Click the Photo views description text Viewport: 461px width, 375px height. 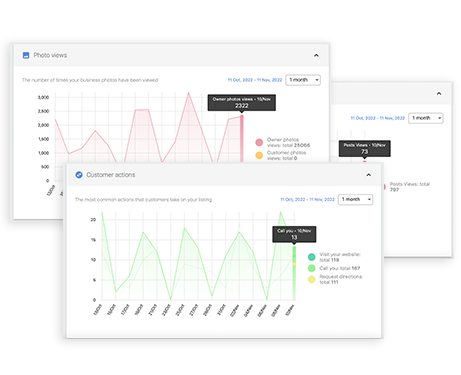(x=90, y=80)
